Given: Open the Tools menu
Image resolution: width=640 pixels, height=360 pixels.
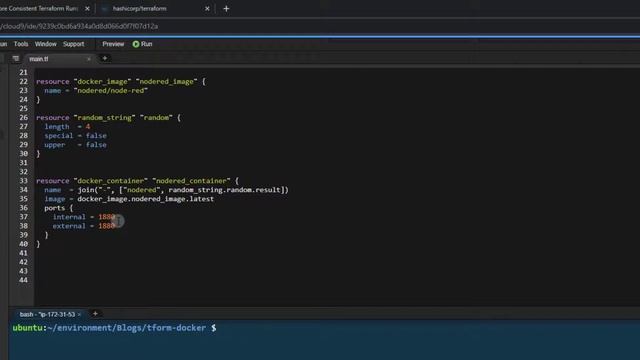Looking at the screenshot, I should pos(21,44).
